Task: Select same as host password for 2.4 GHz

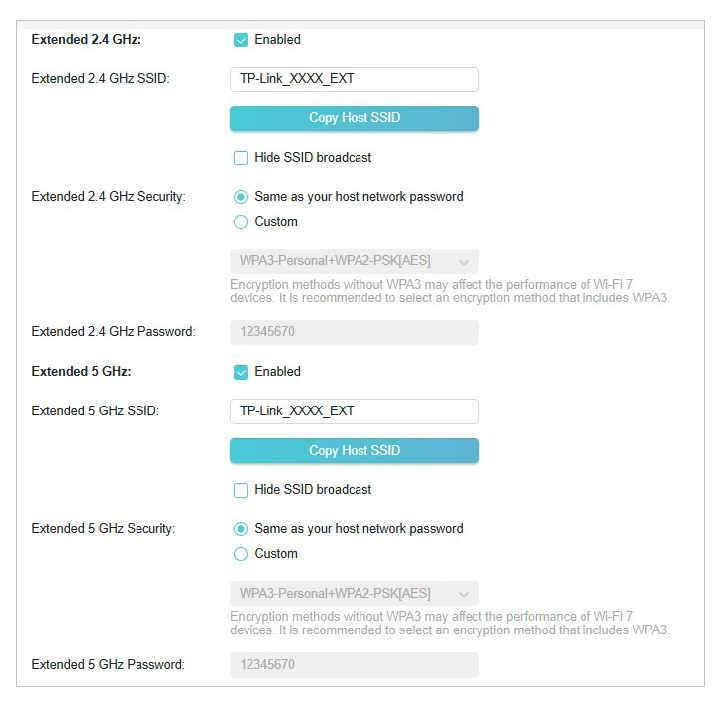Action: tap(241, 197)
